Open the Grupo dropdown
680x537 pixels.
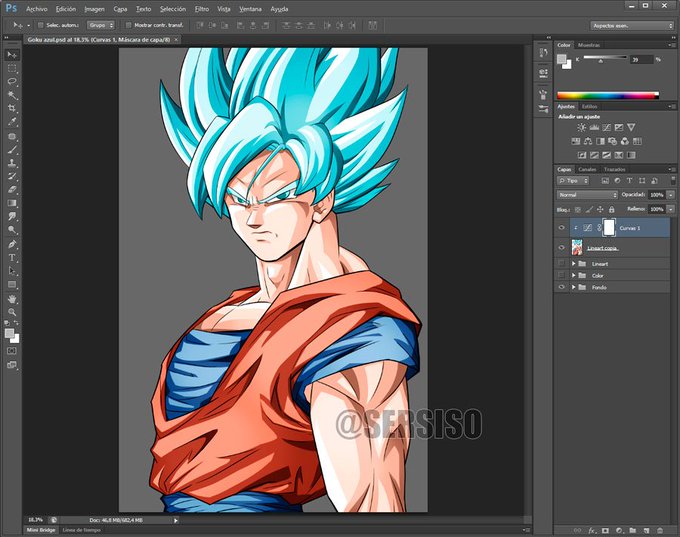pyautogui.click(x=101, y=25)
